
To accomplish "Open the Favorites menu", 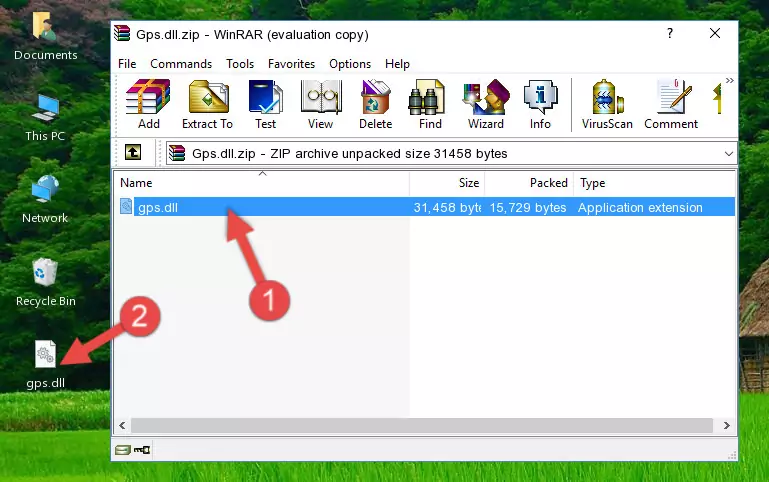I will pyautogui.click(x=291, y=64).
